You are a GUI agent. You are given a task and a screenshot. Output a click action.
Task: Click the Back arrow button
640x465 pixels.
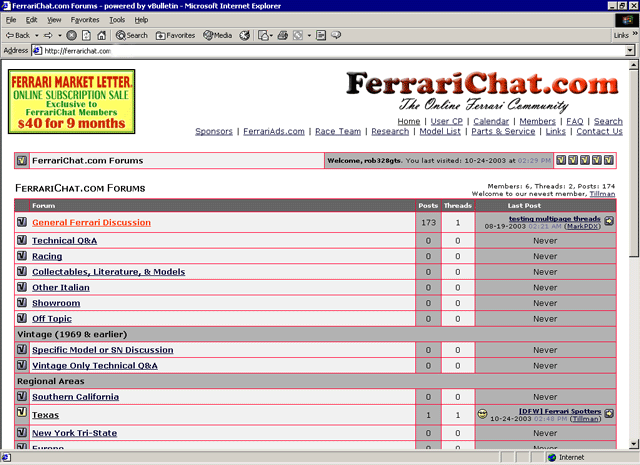pyautogui.click(x=18, y=36)
